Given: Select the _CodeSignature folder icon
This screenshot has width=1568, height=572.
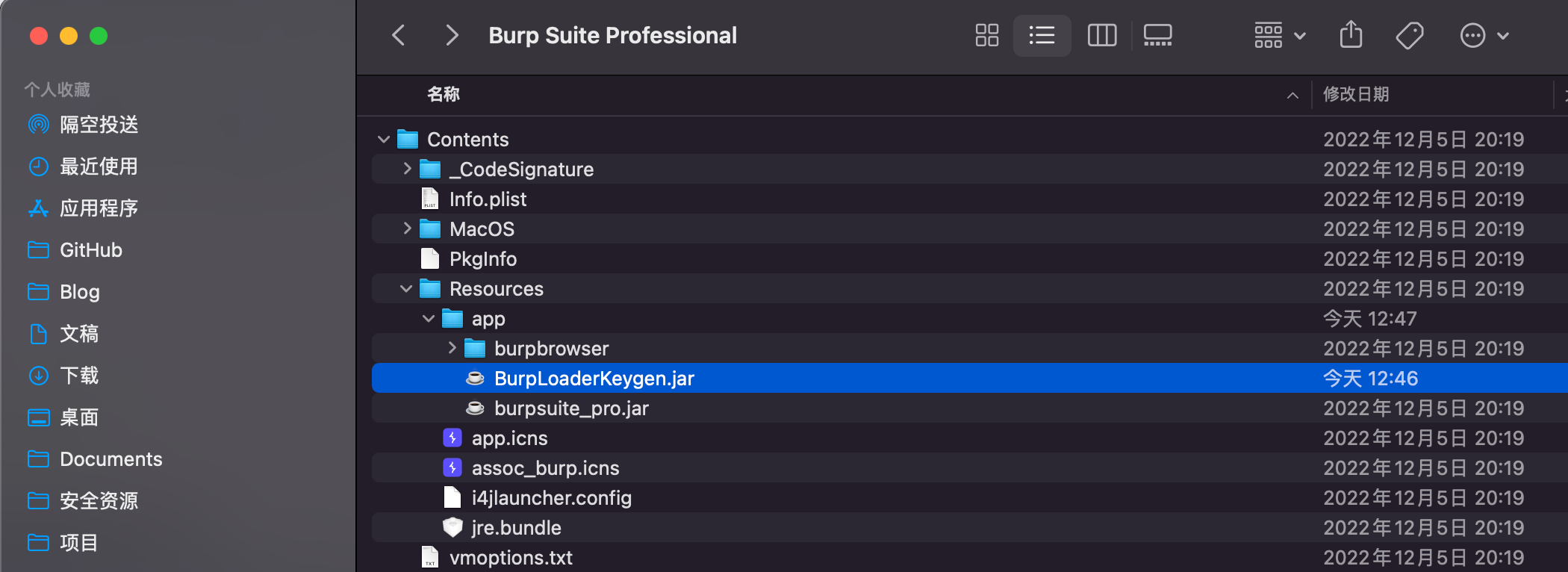Looking at the screenshot, I should pos(430,170).
